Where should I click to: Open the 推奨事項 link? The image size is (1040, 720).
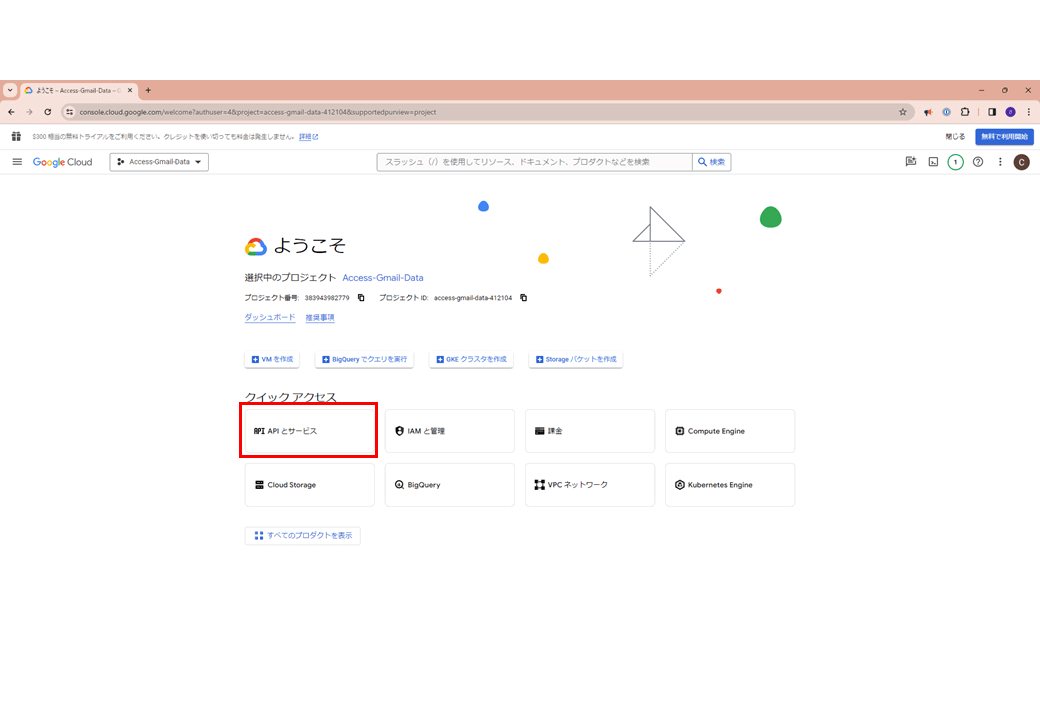(x=320, y=318)
